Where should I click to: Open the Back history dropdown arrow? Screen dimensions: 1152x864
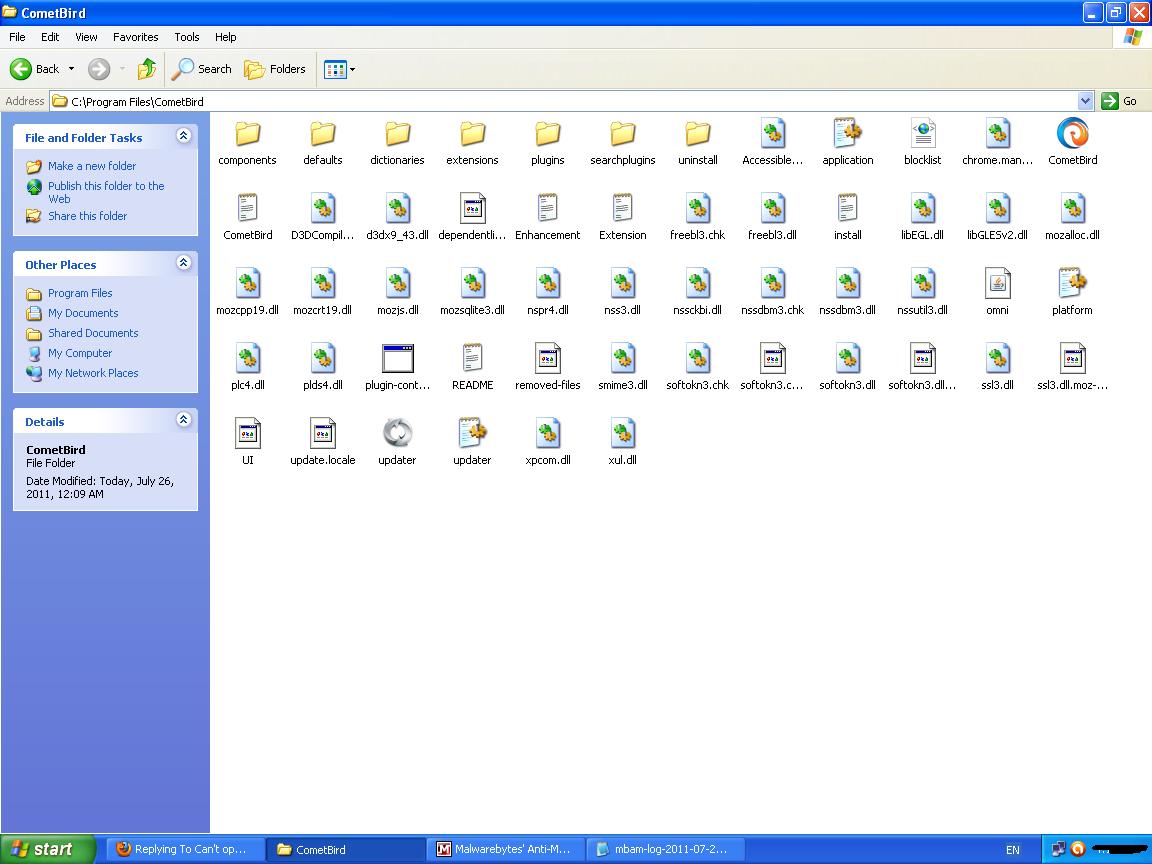[71, 69]
